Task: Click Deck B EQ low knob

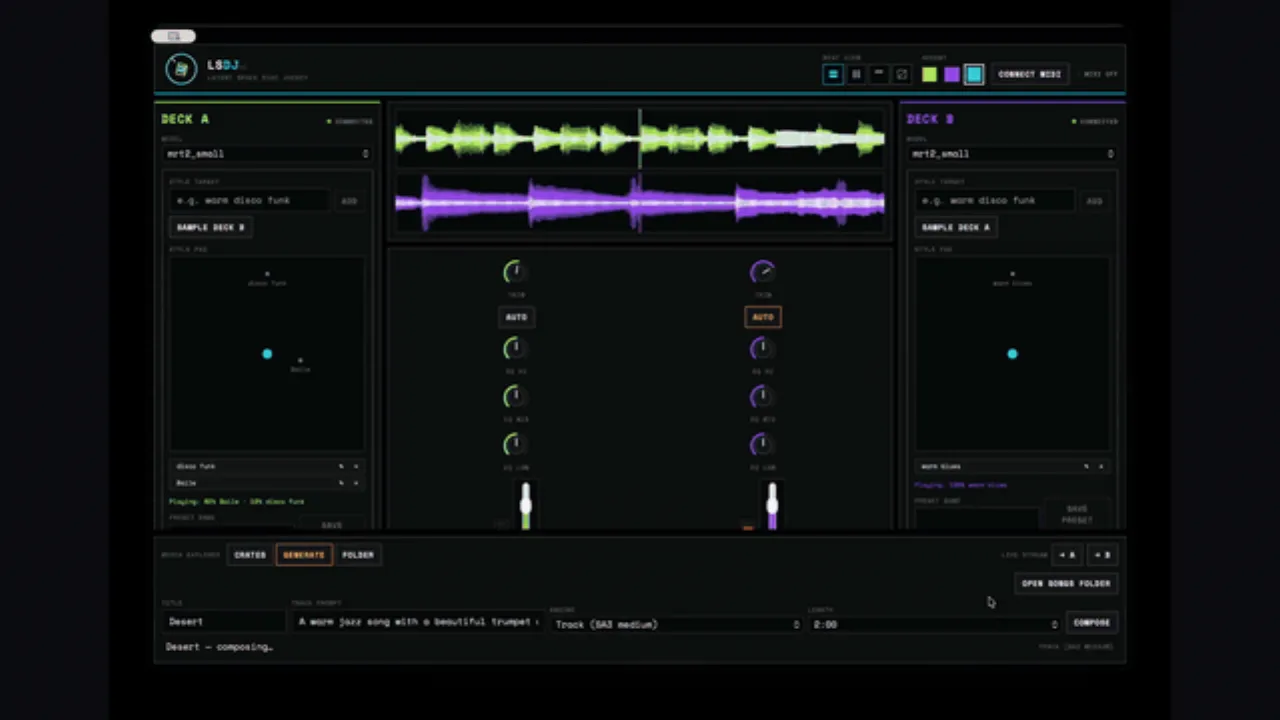Action: (762, 444)
